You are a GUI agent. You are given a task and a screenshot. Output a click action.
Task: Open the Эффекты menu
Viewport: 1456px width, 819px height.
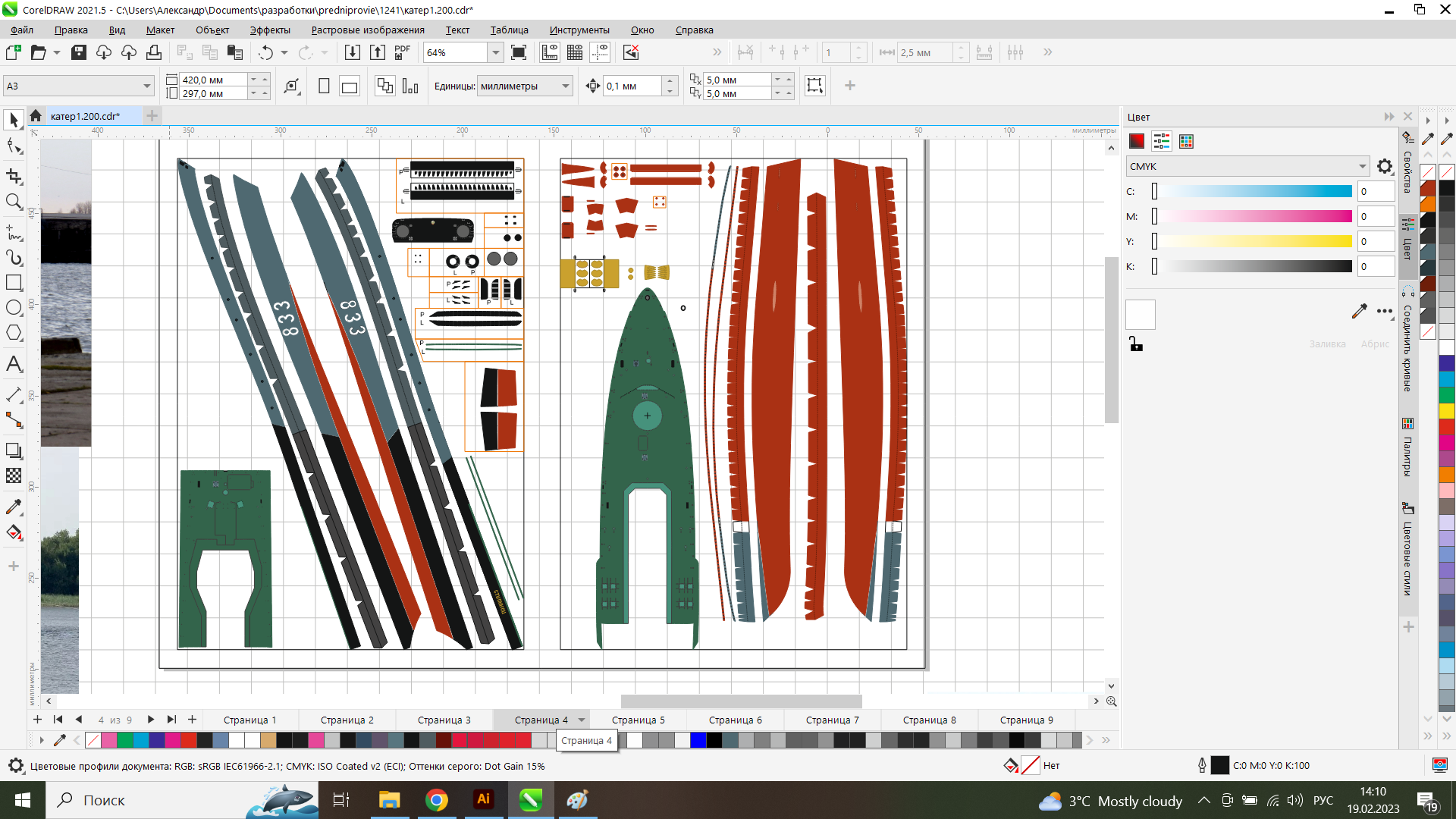(x=270, y=30)
